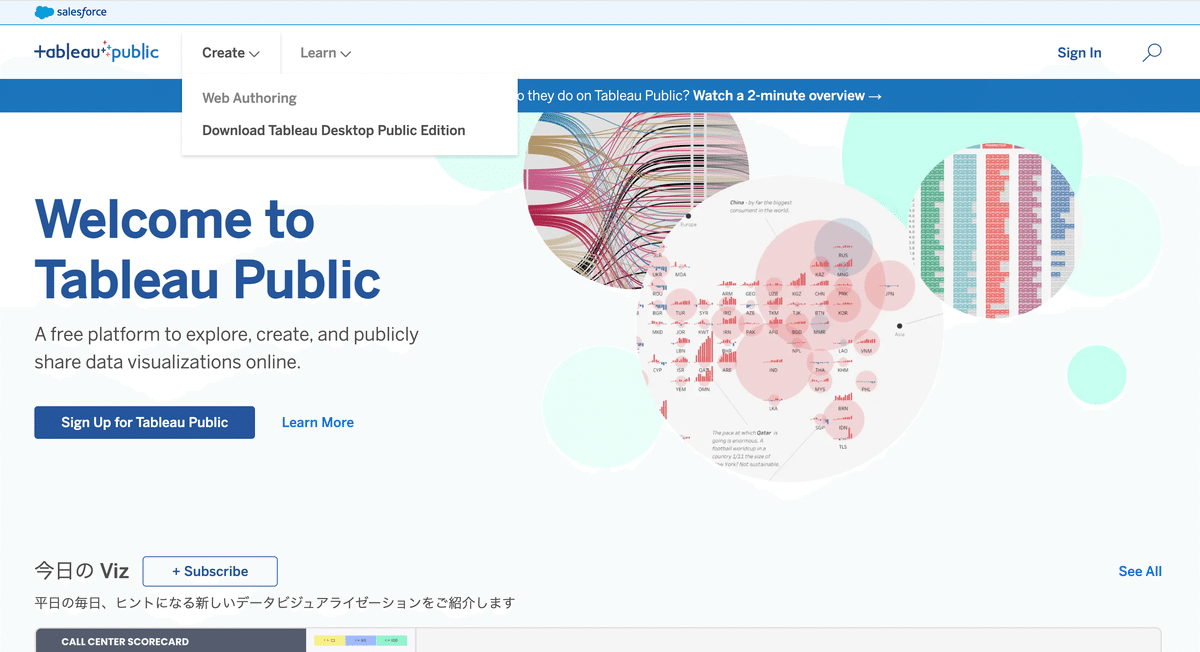Open the Tableau Public home logo
The height and width of the screenshot is (652, 1200).
tap(96, 52)
